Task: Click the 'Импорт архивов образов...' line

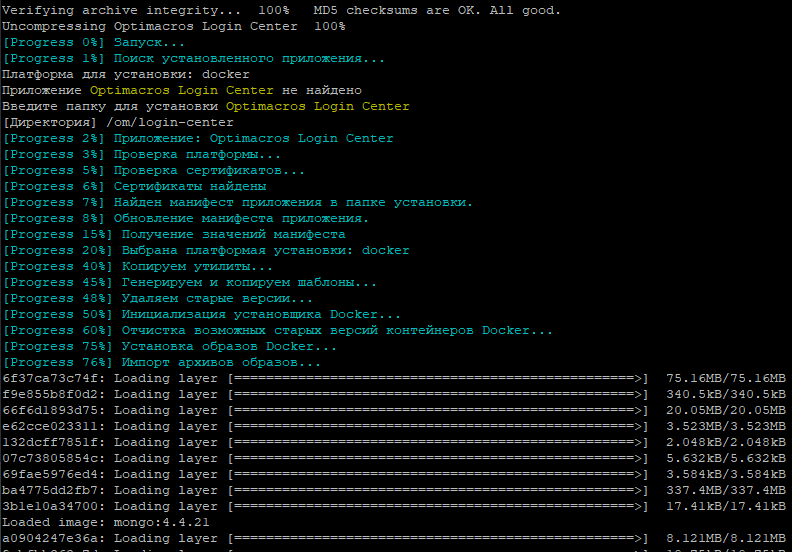Action: [162, 363]
